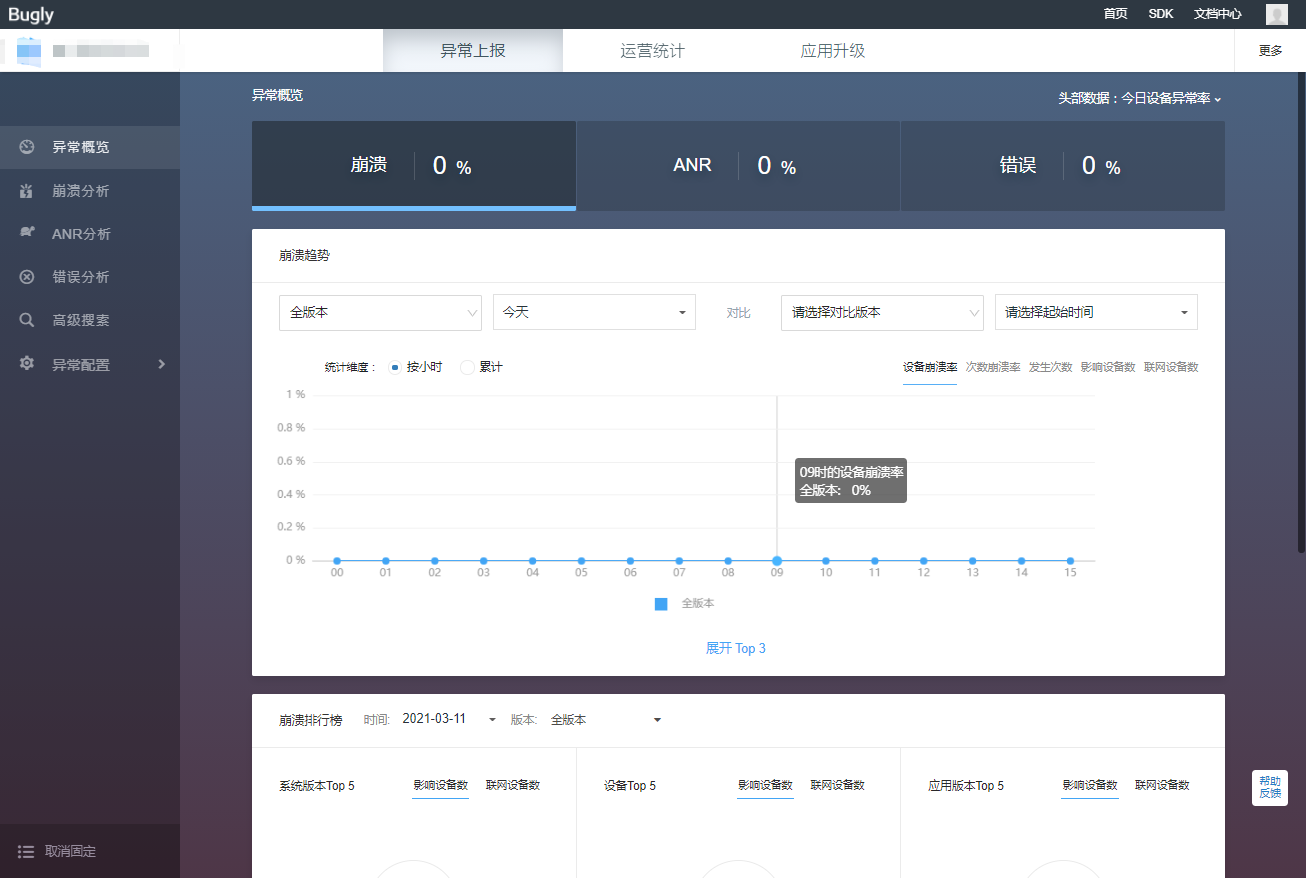Open ANR分析 from the sidebar icon

[x=27, y=233]
